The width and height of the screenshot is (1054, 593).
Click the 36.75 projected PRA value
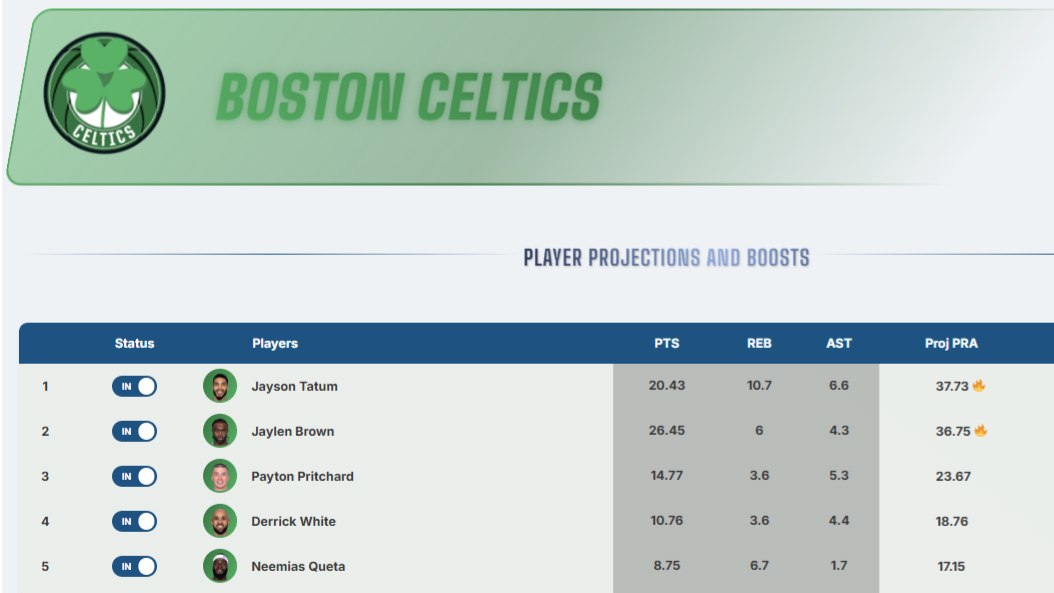pyautogui.click(x=953, y=431)
